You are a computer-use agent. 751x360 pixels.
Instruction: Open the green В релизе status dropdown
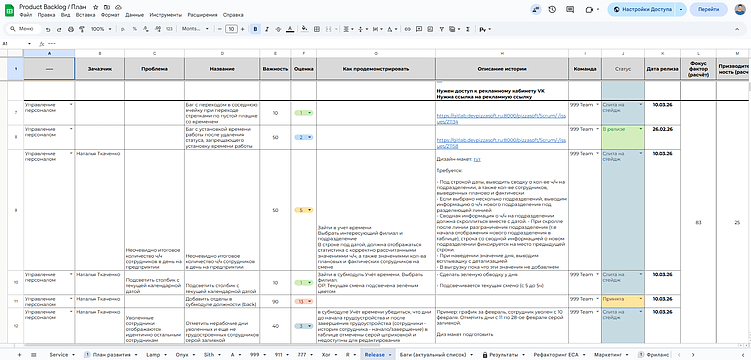640,129
